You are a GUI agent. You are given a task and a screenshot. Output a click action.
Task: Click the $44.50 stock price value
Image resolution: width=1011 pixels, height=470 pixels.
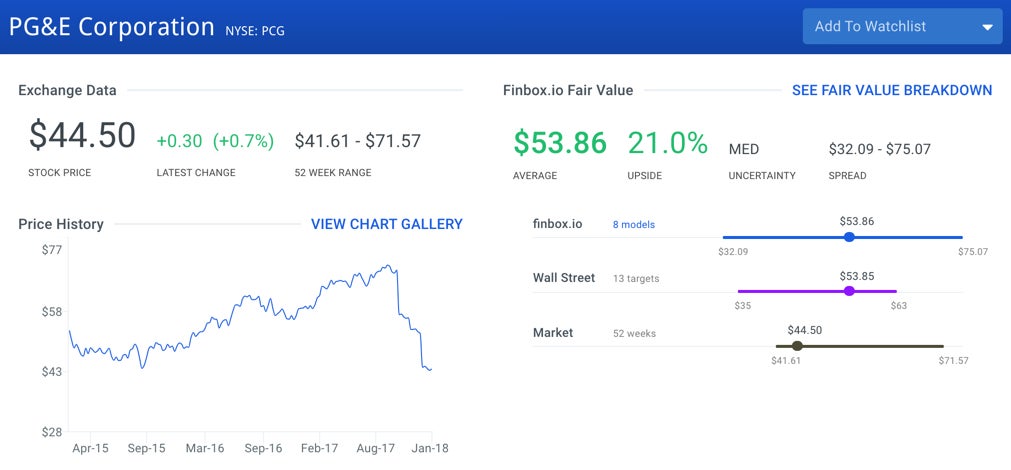click(82, 136)
